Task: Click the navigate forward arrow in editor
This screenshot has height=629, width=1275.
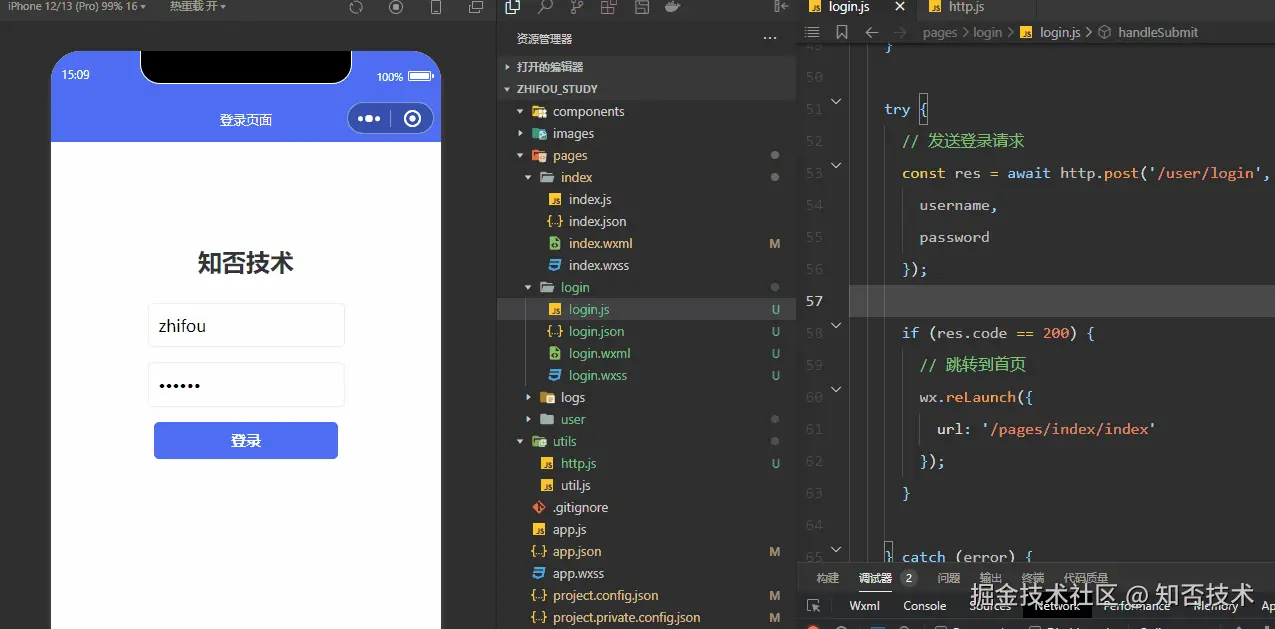Action: click(x=900, y=32)
